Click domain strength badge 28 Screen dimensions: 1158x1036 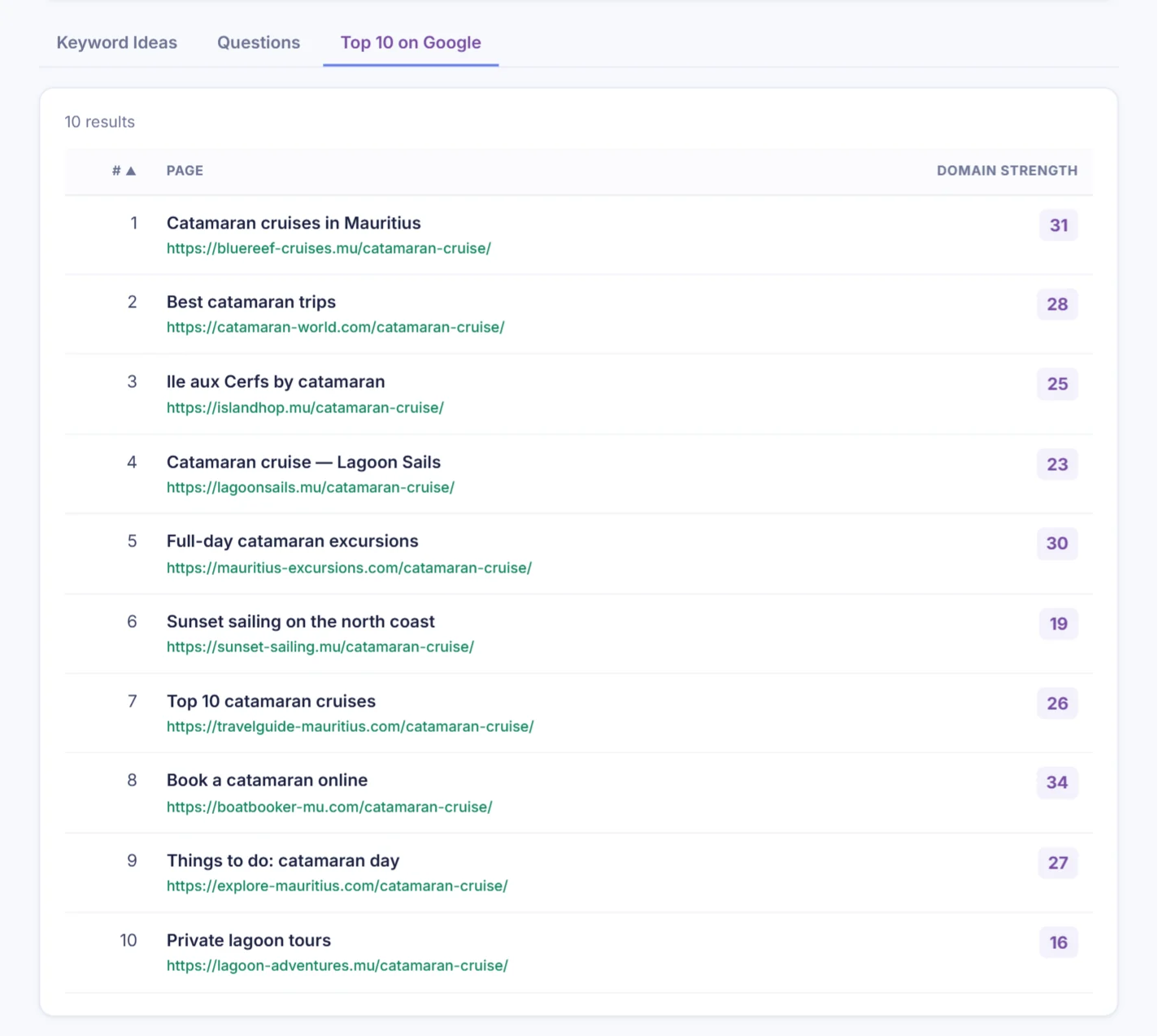click(x=1057, y=304)
